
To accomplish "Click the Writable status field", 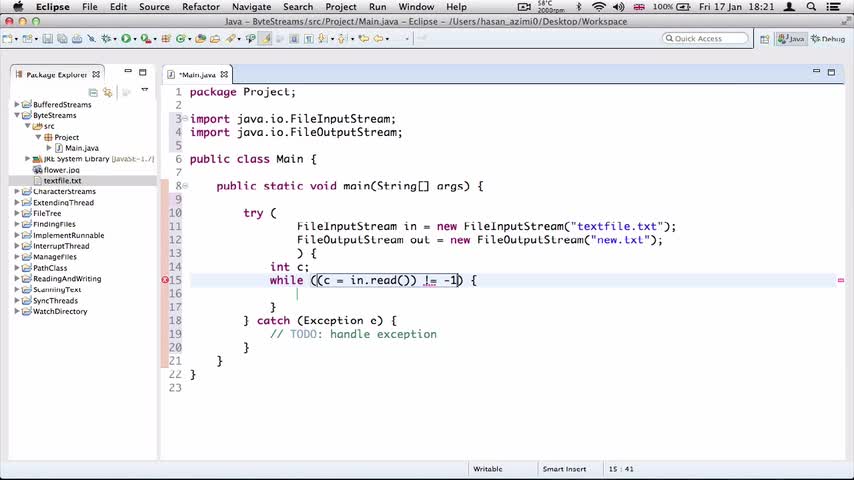I will pyautogui.click(x=487, y=469).
